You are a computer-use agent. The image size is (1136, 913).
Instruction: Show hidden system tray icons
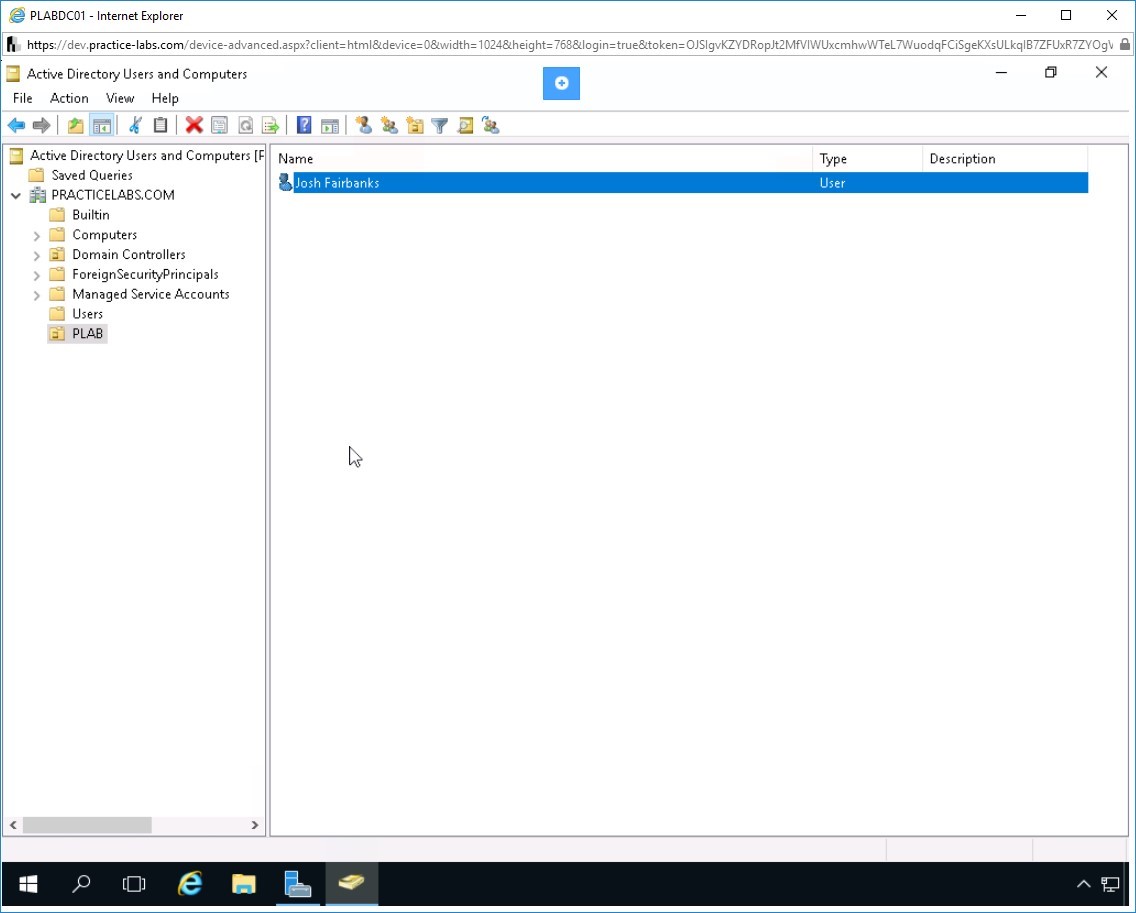(x=1083, y=884)
